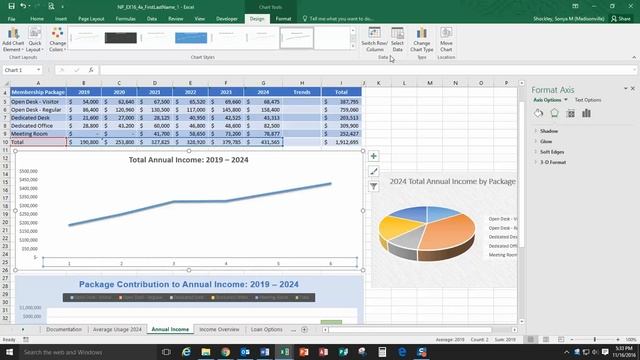Click the Save icon in the Quick Access Toolbar
Viewport: 640px width, 360px height.
point(11,6)
